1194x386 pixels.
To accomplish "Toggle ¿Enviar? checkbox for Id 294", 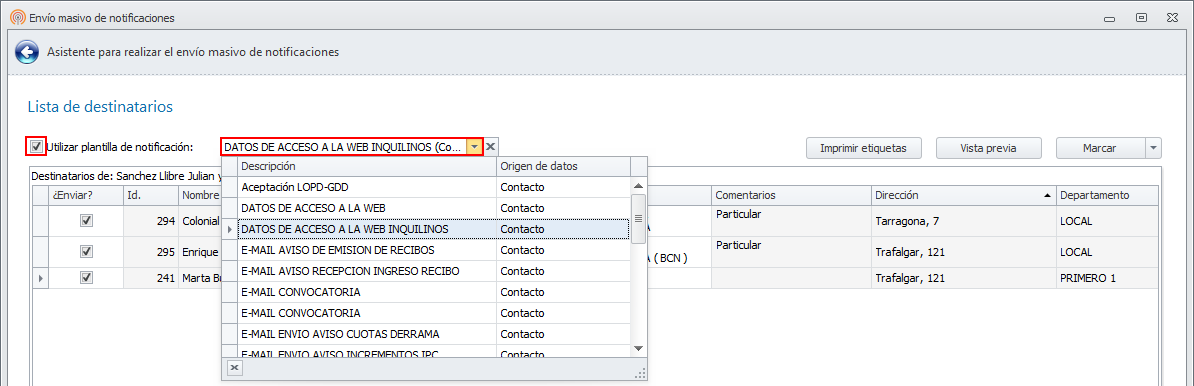I will coord(87,220).
